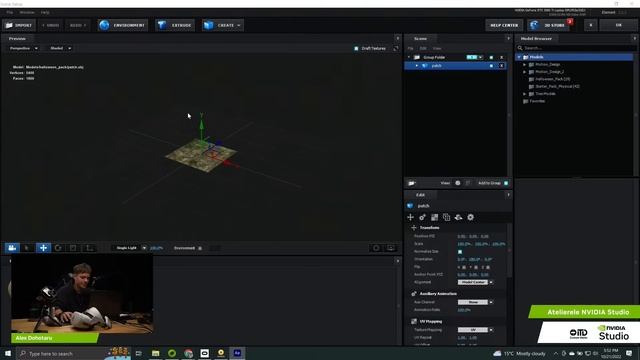Toggle the Environment checkbox below preview
This screenshot has width=640, height=360.
click(x=200, y=248)
